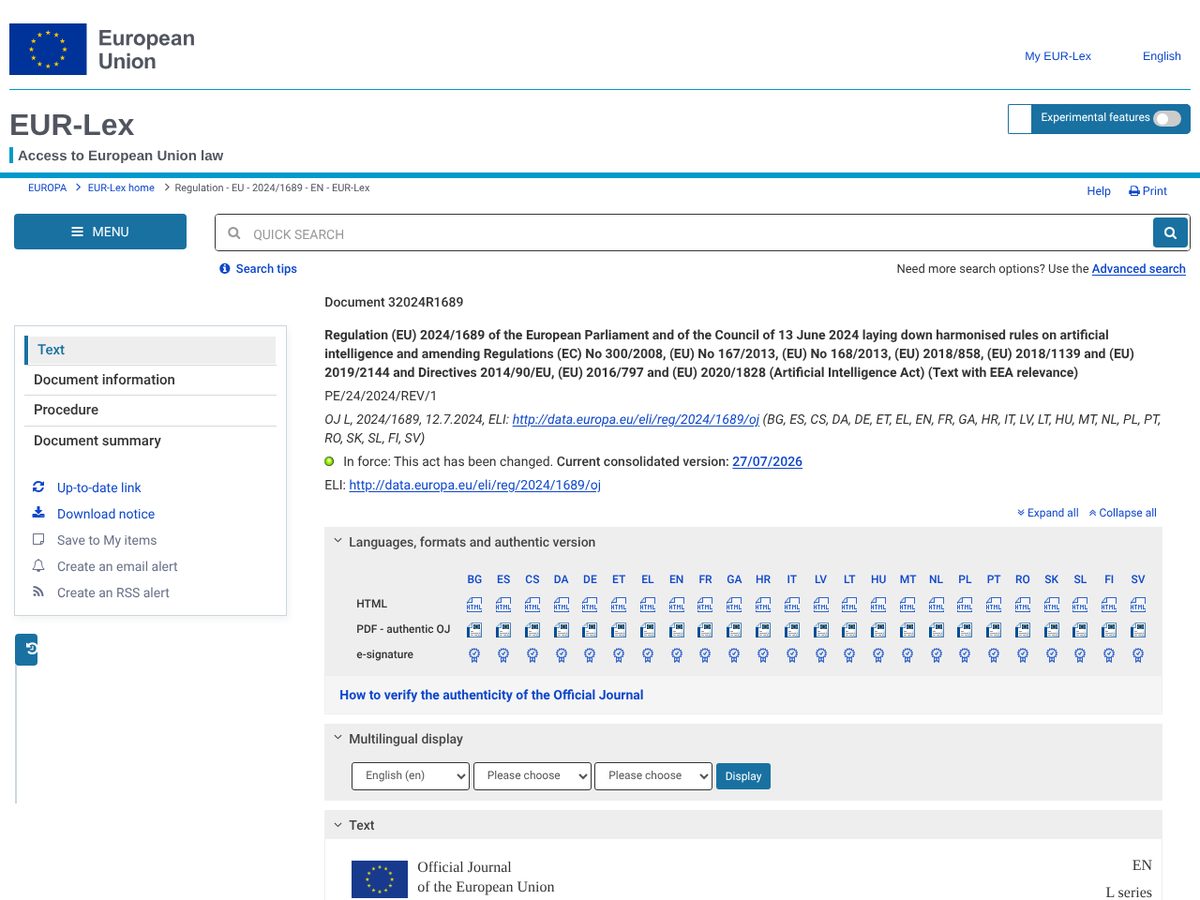Click the BG language column header
The image size is (1200, 900).
(474, 580)
